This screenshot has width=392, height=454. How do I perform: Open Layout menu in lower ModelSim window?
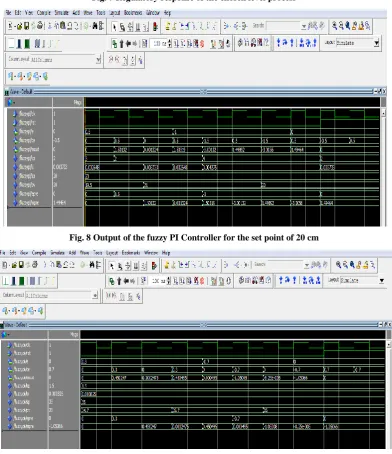click(x=112, y=253)
